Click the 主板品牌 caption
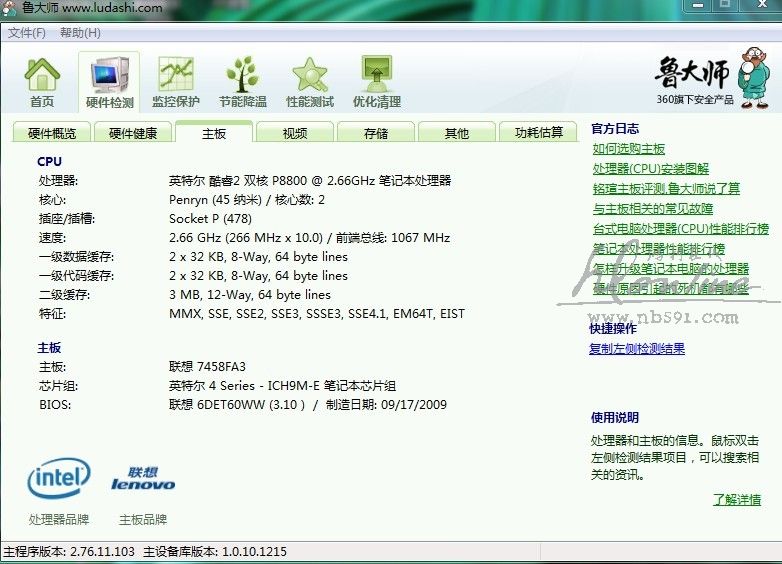Viewport: 782px width, 564px height. pyautogui.click(x=143, y=520)
